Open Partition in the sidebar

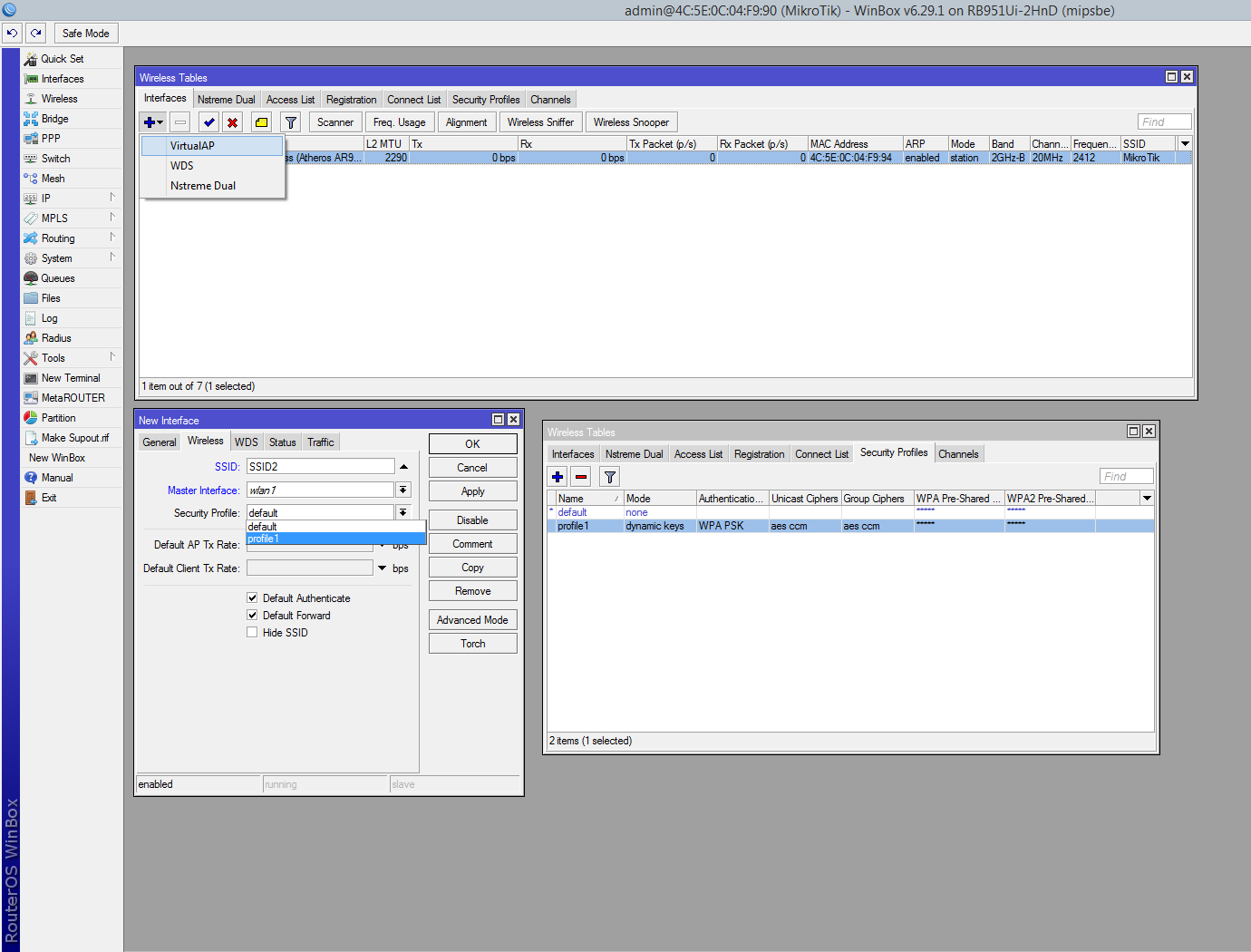click(x=58, y=418)
